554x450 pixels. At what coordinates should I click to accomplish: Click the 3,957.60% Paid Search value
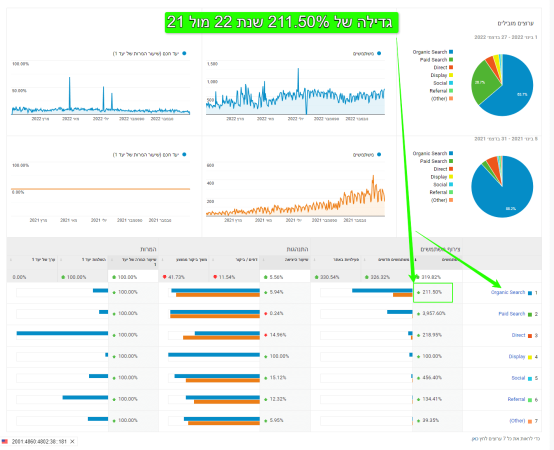[434, 314]
